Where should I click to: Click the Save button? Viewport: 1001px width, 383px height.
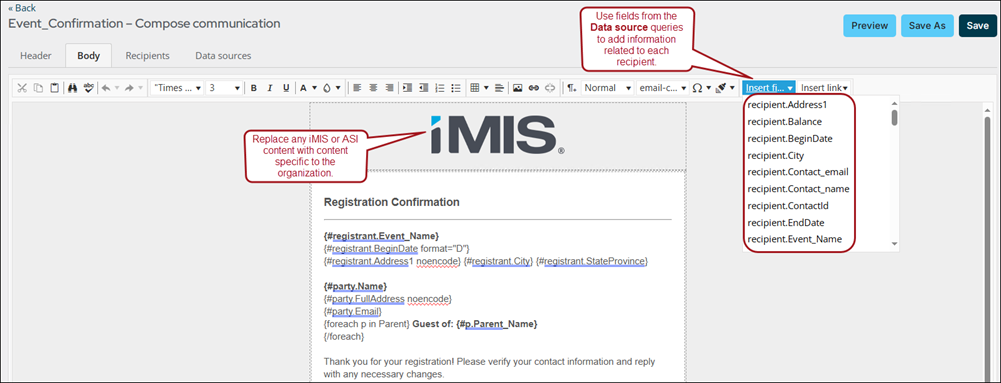977,26
